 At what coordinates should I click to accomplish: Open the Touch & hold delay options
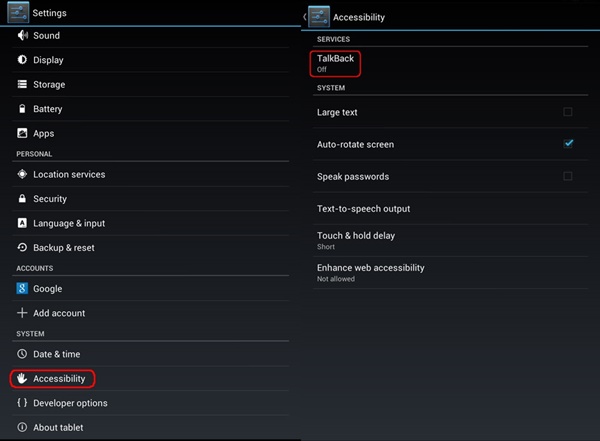(x=450, y=240)
